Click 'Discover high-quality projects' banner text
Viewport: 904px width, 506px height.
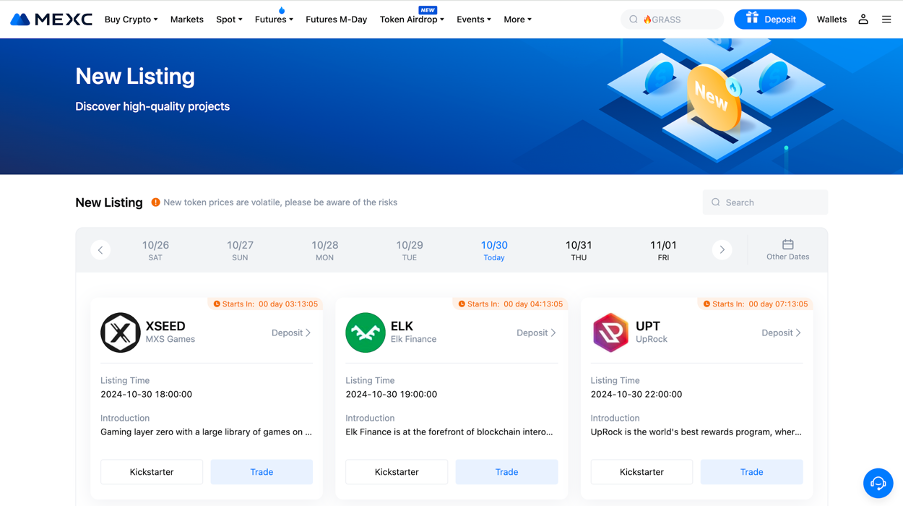pos(153,107)
